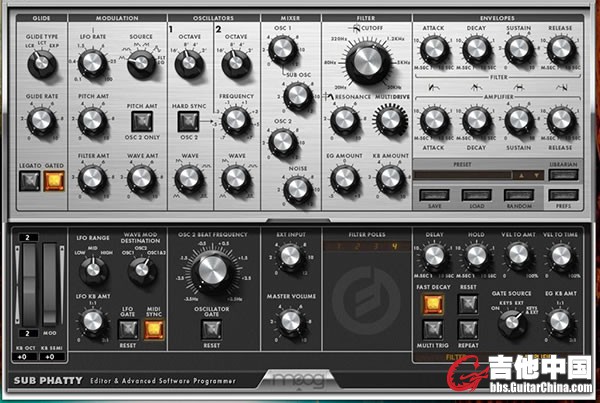Toggle the Legato glide button
This screenshot has height=403, width=600.
tap(30, 181)
